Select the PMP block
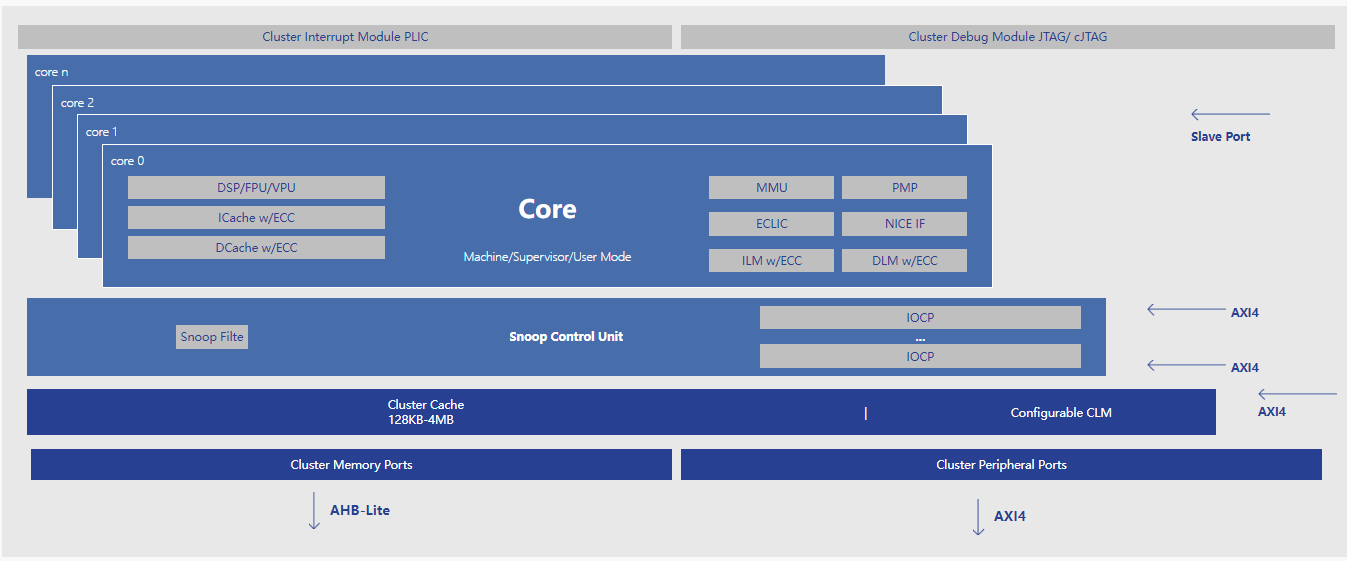Image resolution: width=1347 pixels, height=561 pixels. click(x=904, y=188)
